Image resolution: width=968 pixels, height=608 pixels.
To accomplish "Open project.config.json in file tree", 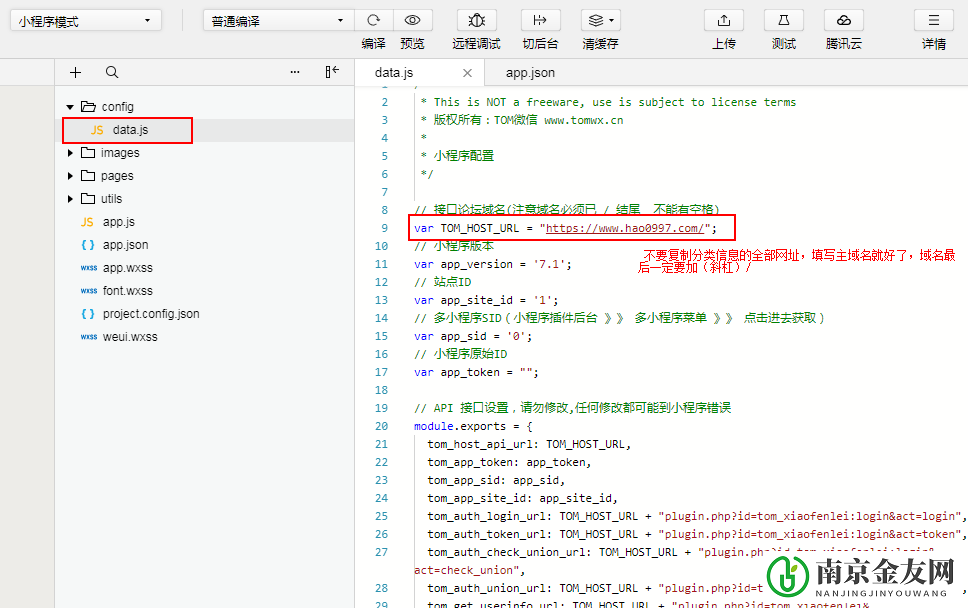I will pyautogui.click(x=150, y=314).
